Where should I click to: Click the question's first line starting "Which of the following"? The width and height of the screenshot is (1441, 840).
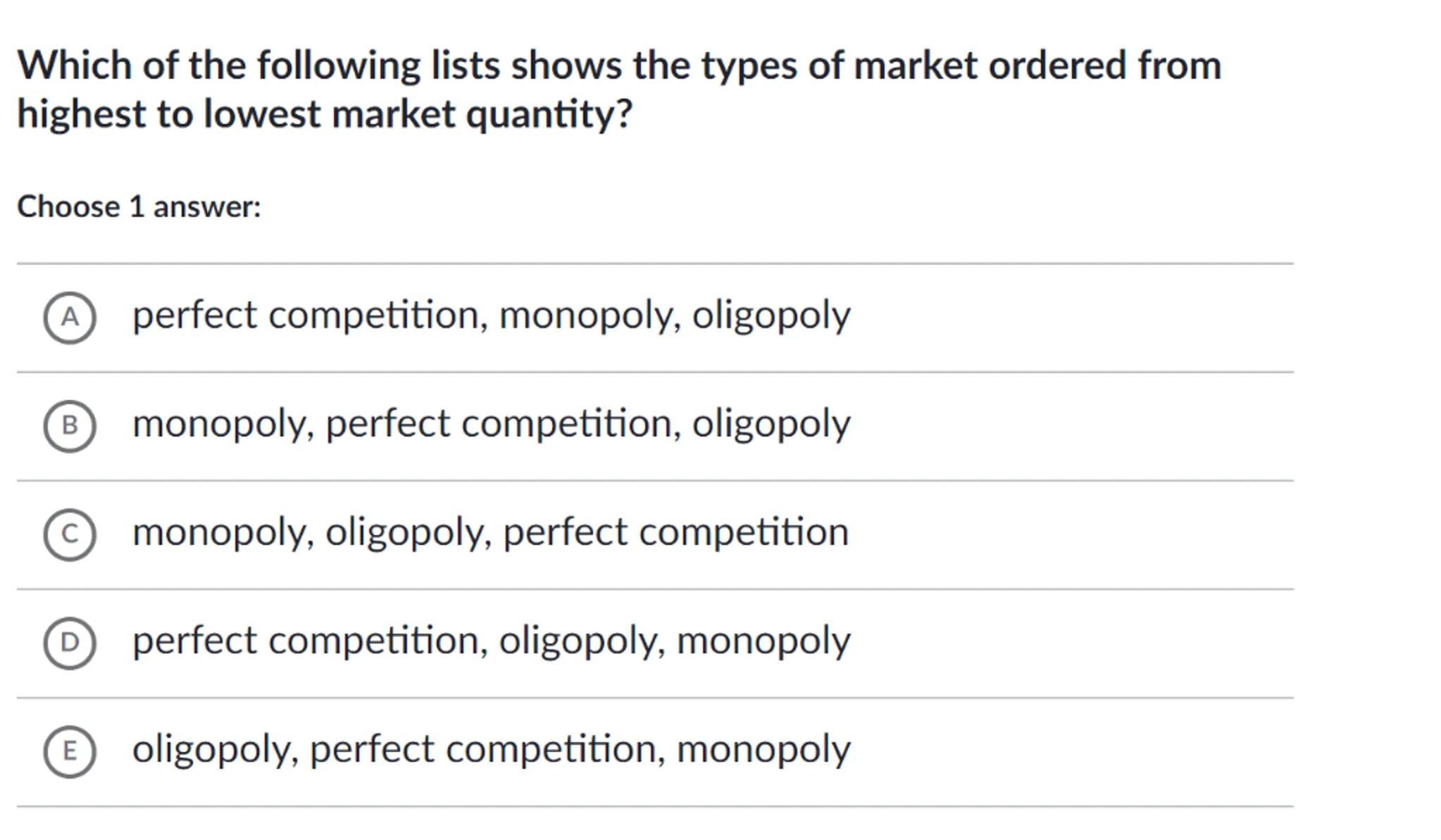[x=619, y=65]
